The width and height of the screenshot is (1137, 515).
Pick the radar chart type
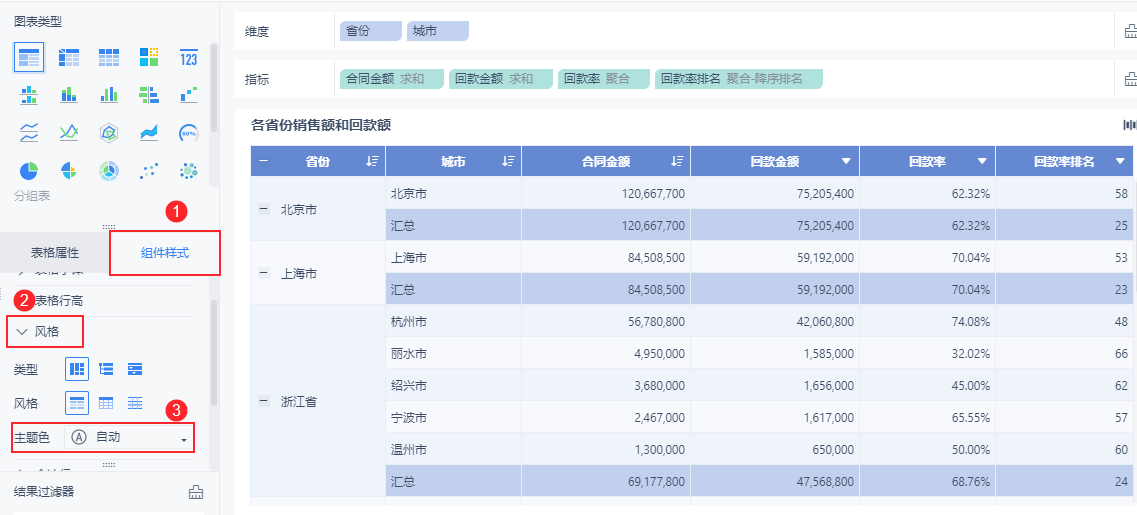pyautogui.click(x=109, y=133)
